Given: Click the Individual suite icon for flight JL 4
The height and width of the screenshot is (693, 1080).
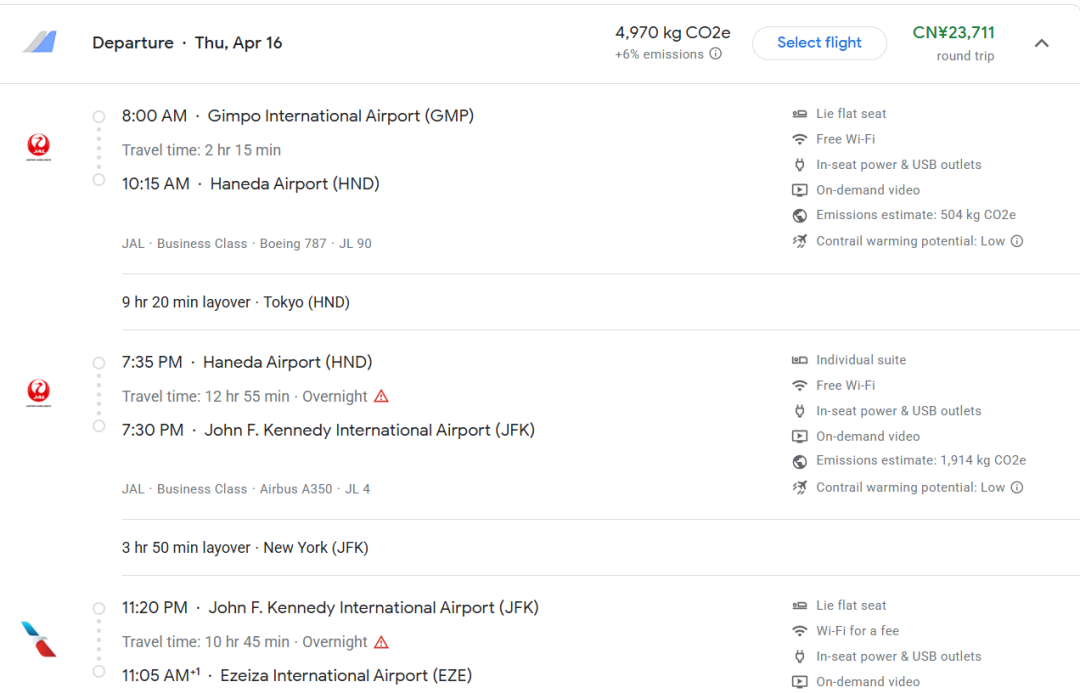Looking at the screenshot, I should pyautogui.click(x=800, y=360).
